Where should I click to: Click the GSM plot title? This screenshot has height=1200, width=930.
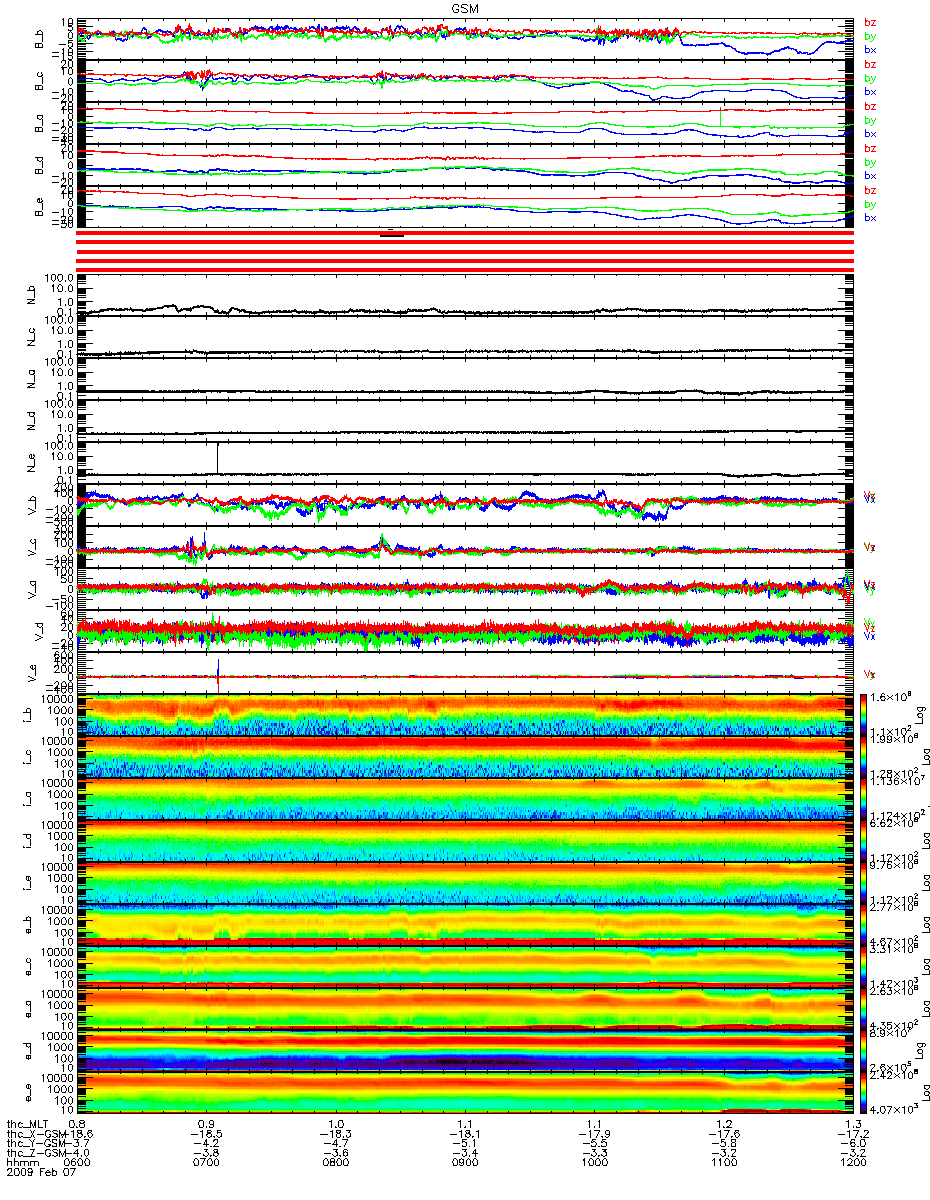click(464, 6)
